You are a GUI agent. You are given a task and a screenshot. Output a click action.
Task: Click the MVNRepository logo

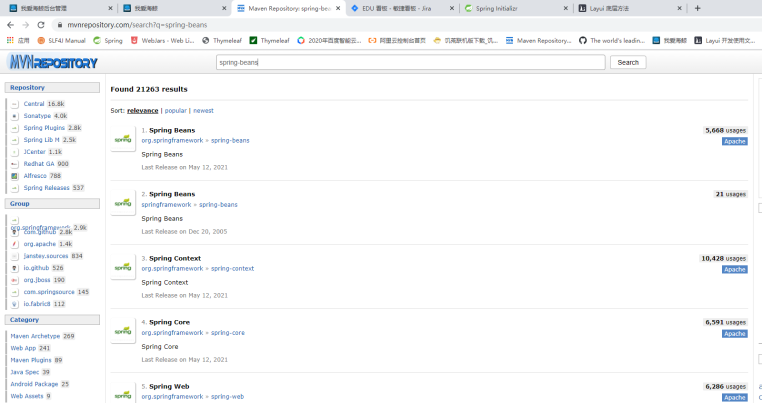52,62
